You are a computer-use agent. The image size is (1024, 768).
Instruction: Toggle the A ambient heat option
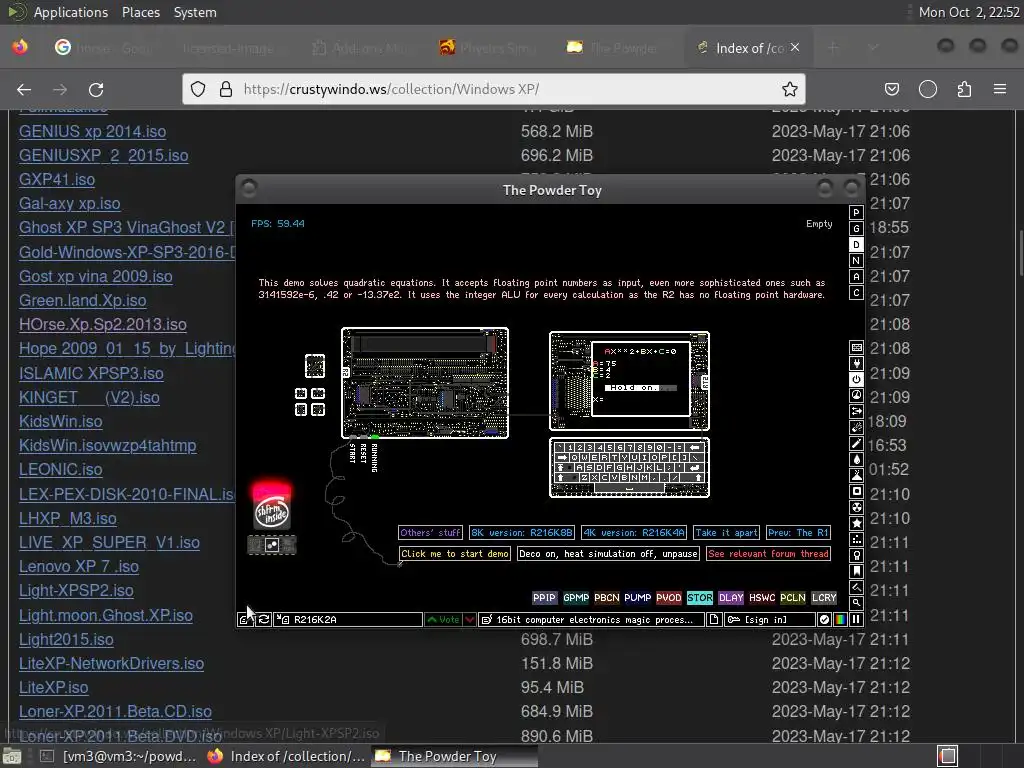856,276
